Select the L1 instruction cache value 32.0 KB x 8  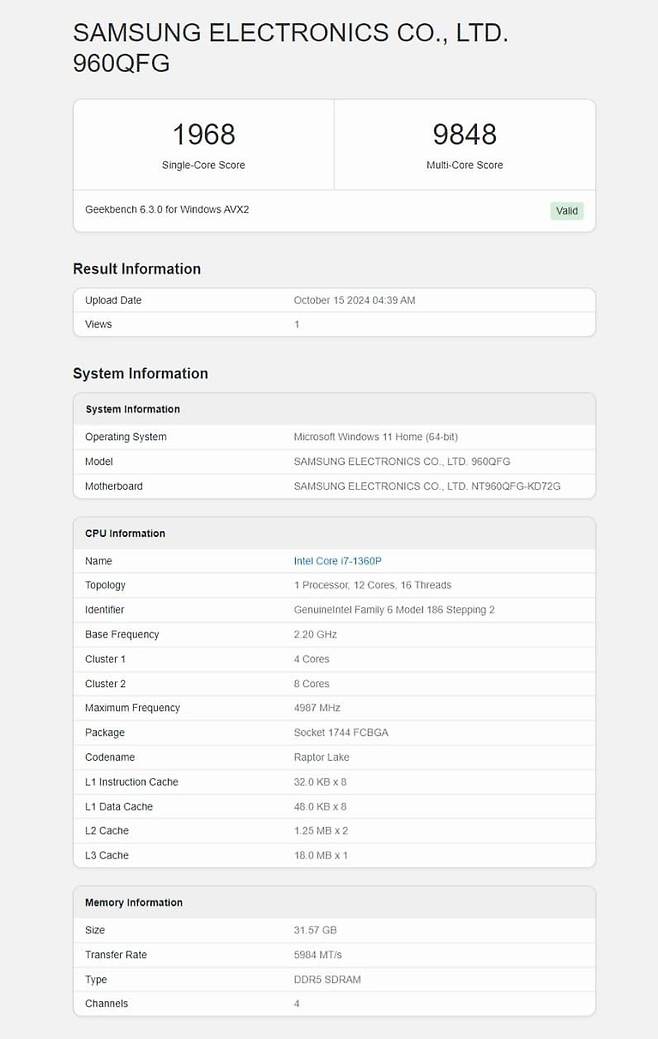click(x=320, y=782)
